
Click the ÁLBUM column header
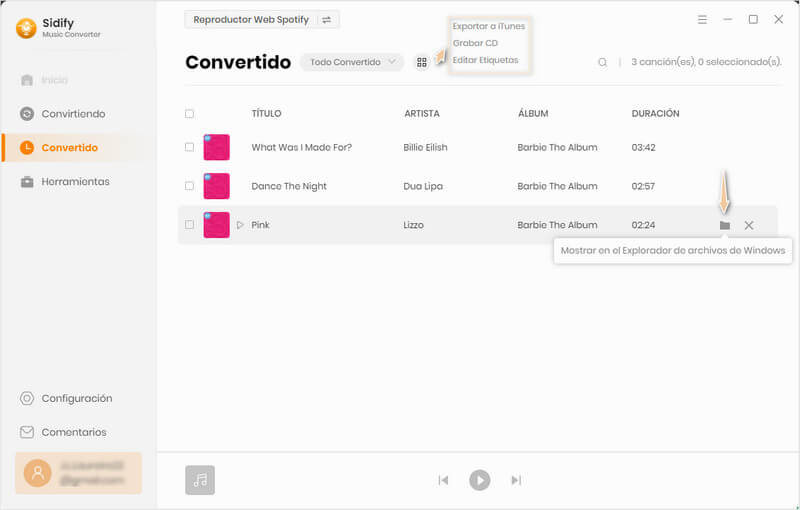click(533, 113)
